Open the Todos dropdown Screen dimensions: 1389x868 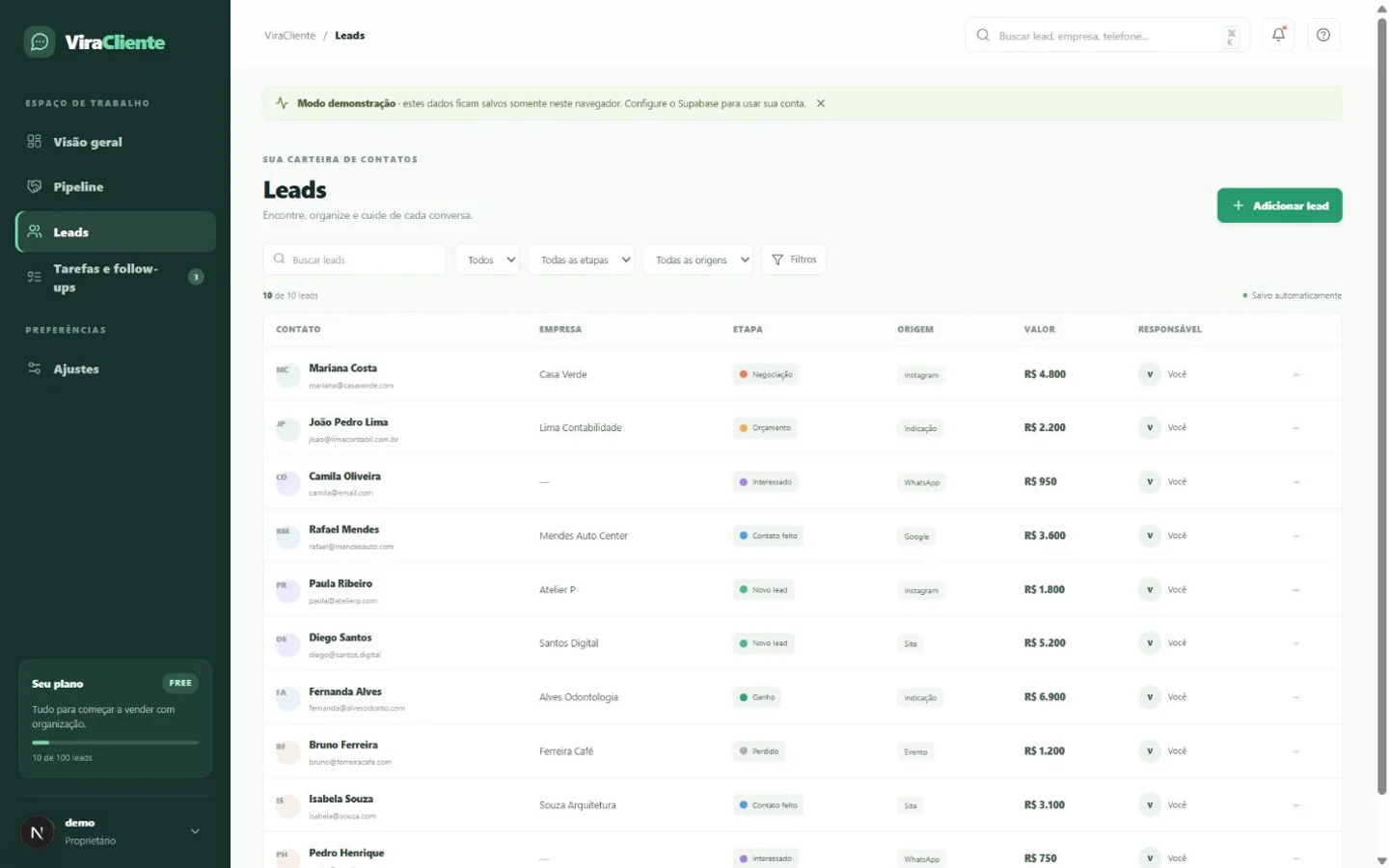[x=487, y=260]
